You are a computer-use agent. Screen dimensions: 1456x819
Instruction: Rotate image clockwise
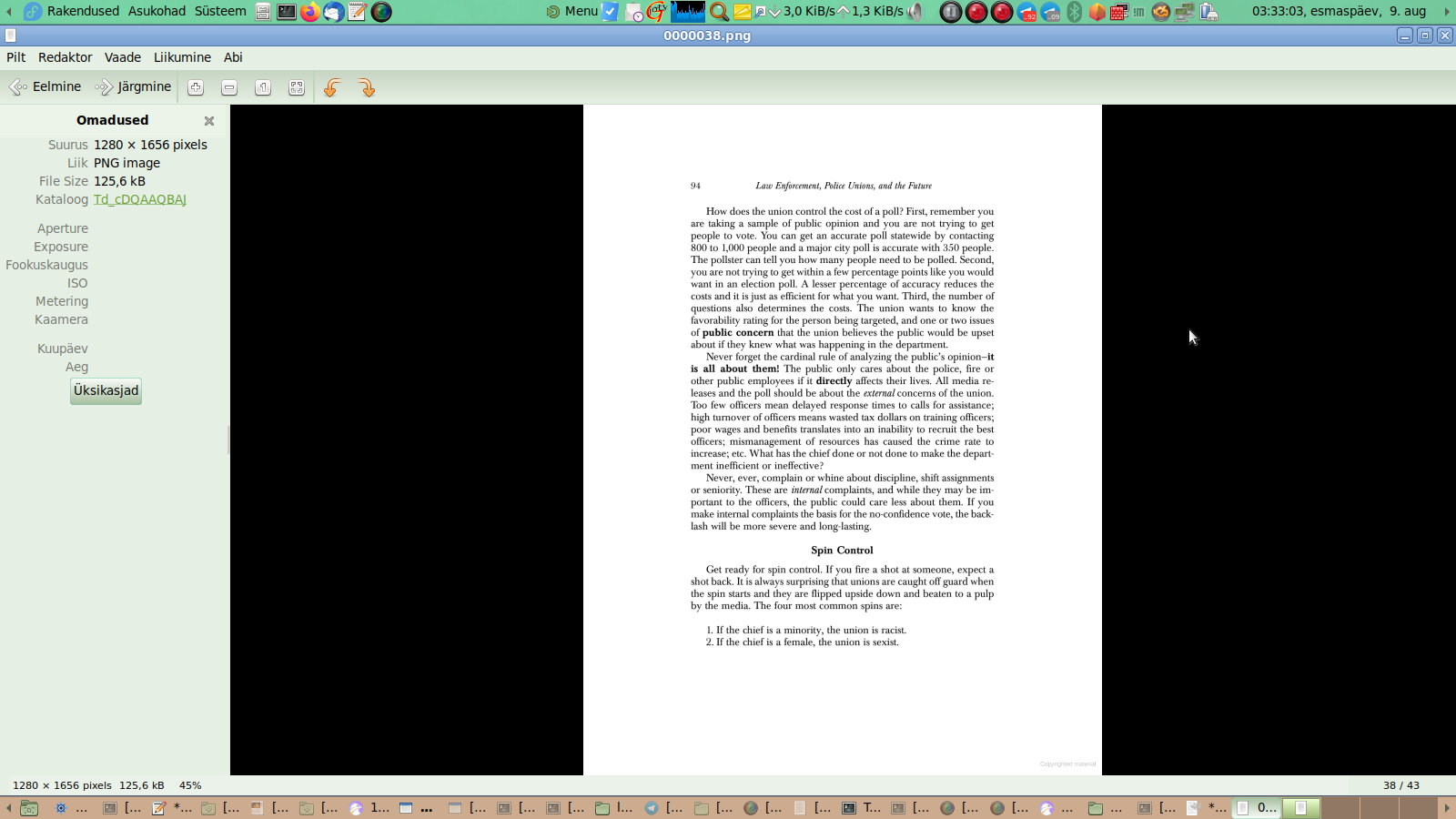click(x=366, y=87)
